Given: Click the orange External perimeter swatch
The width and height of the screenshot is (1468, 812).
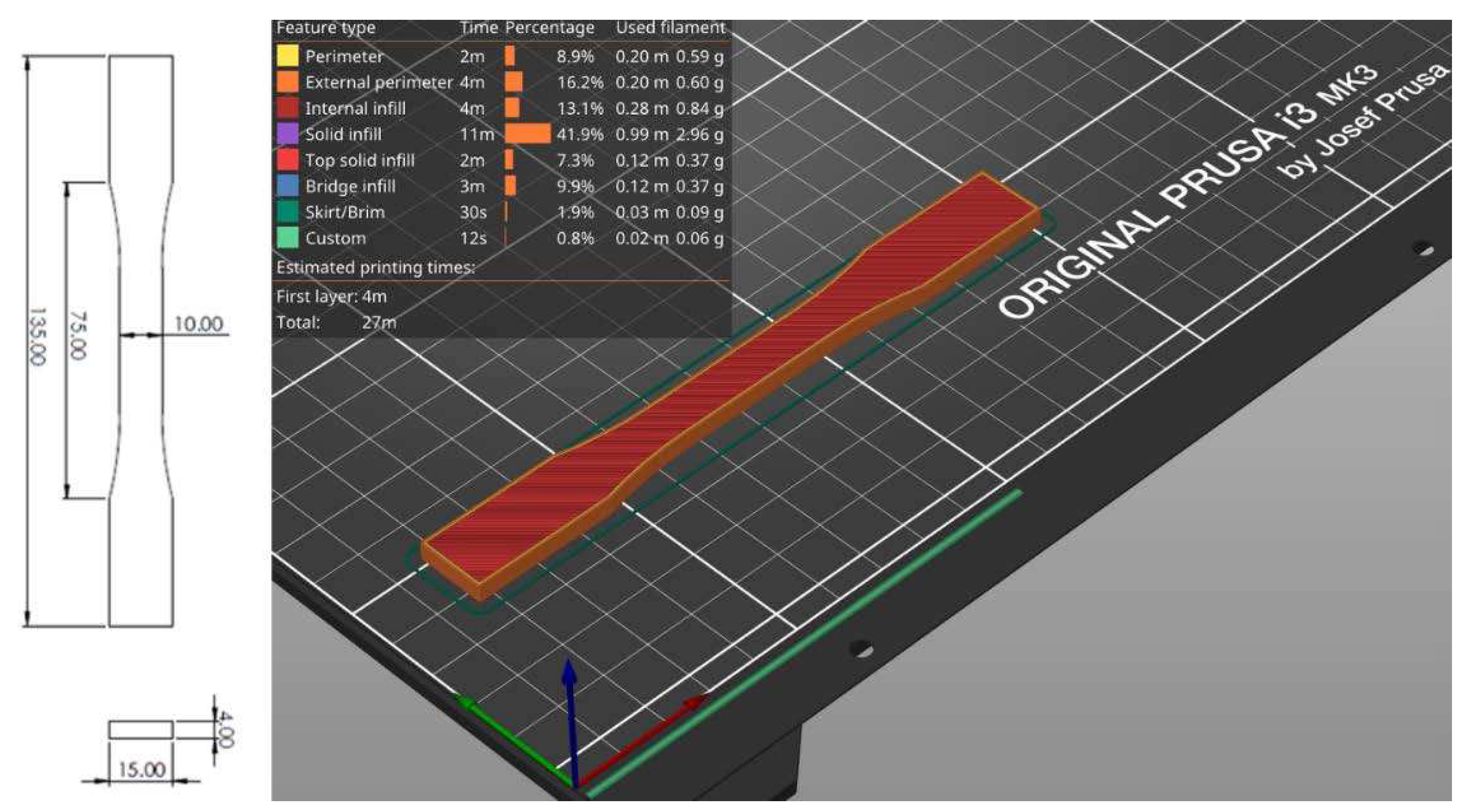Looking at the screenshot, I should click(x=287, y=82).
